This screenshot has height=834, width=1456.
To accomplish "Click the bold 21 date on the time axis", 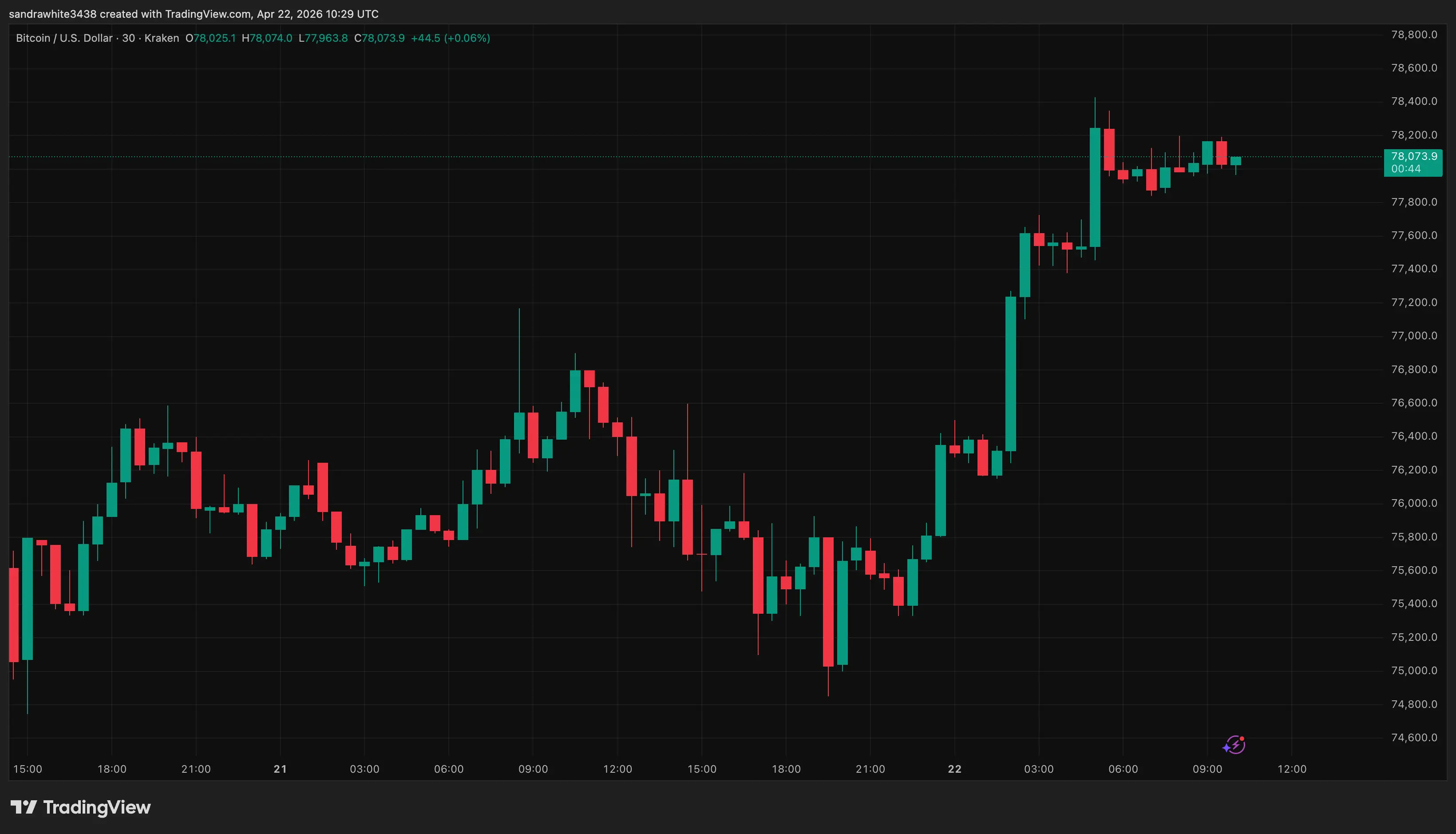I will coord(280,769).
